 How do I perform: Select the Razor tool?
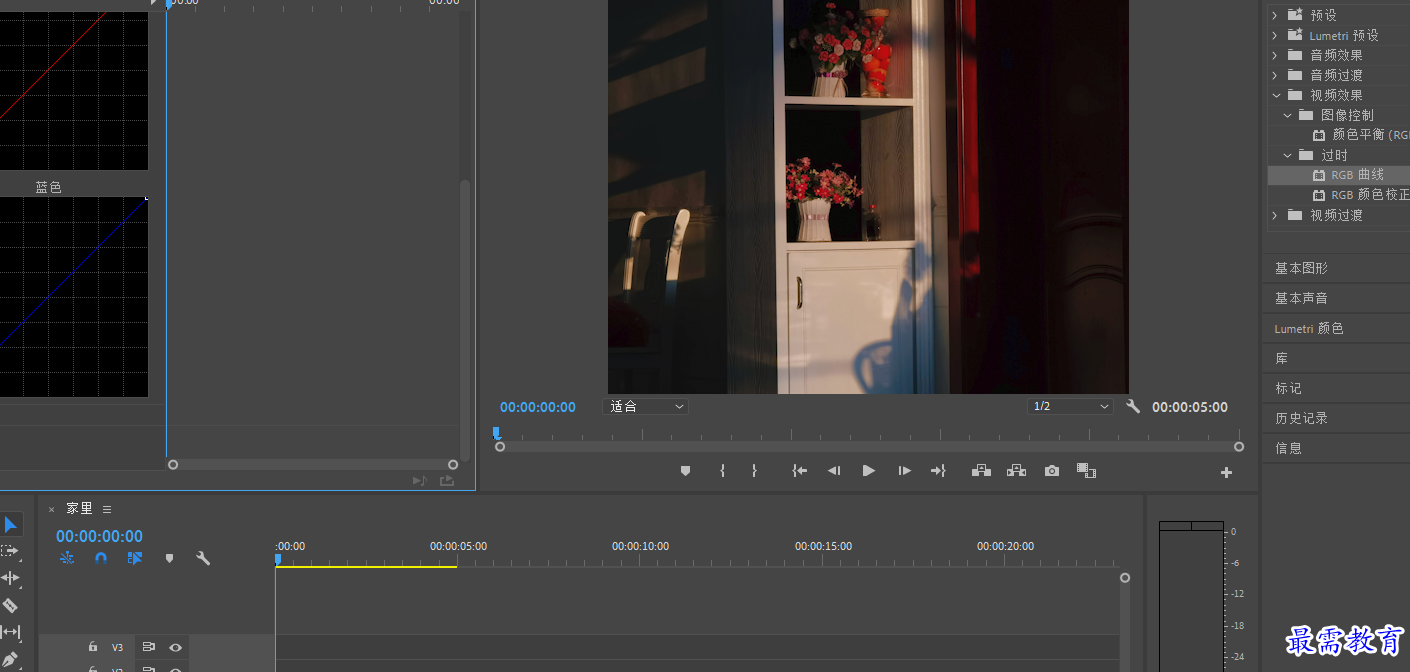[10, 605]
